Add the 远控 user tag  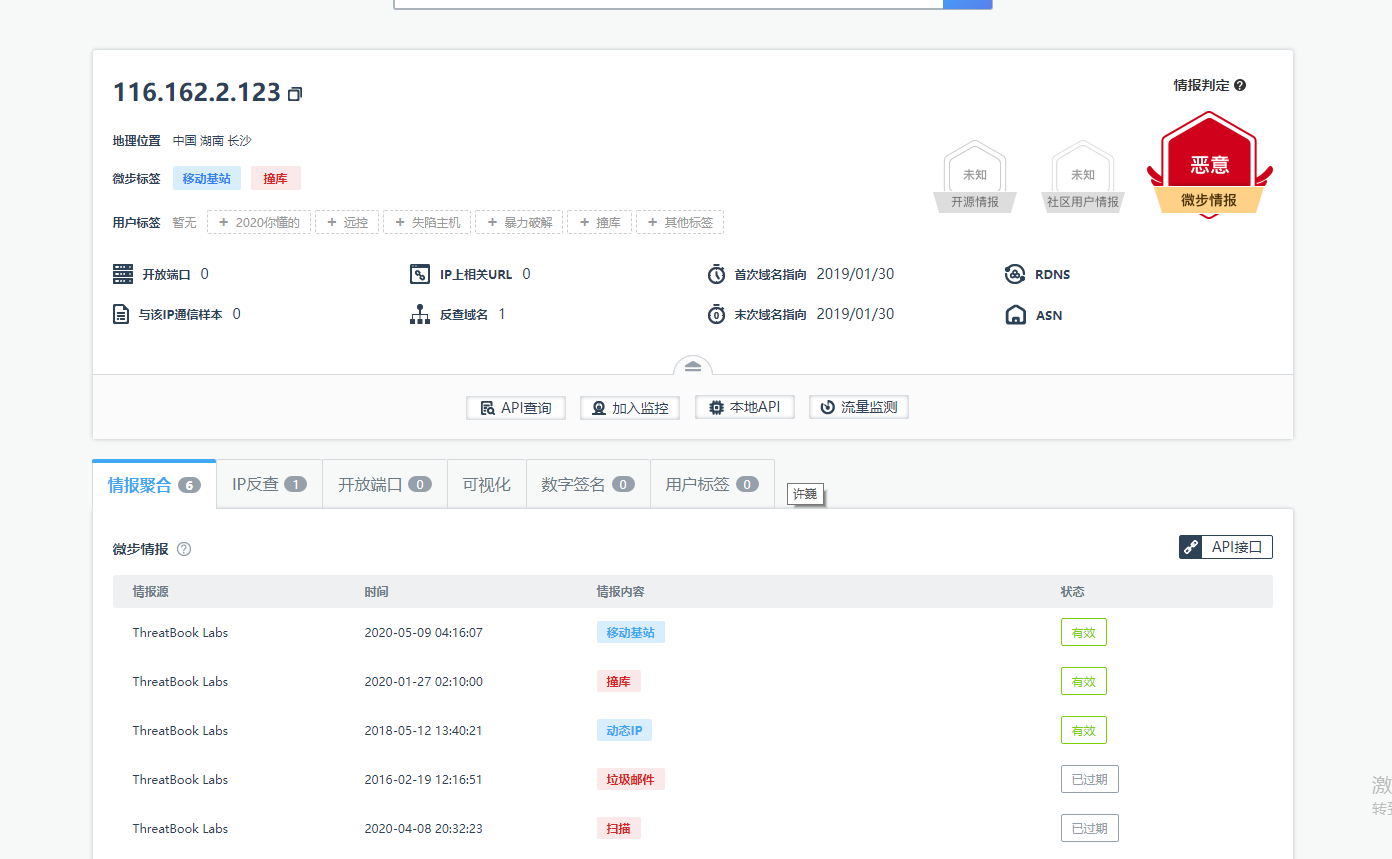pos(347,222)
